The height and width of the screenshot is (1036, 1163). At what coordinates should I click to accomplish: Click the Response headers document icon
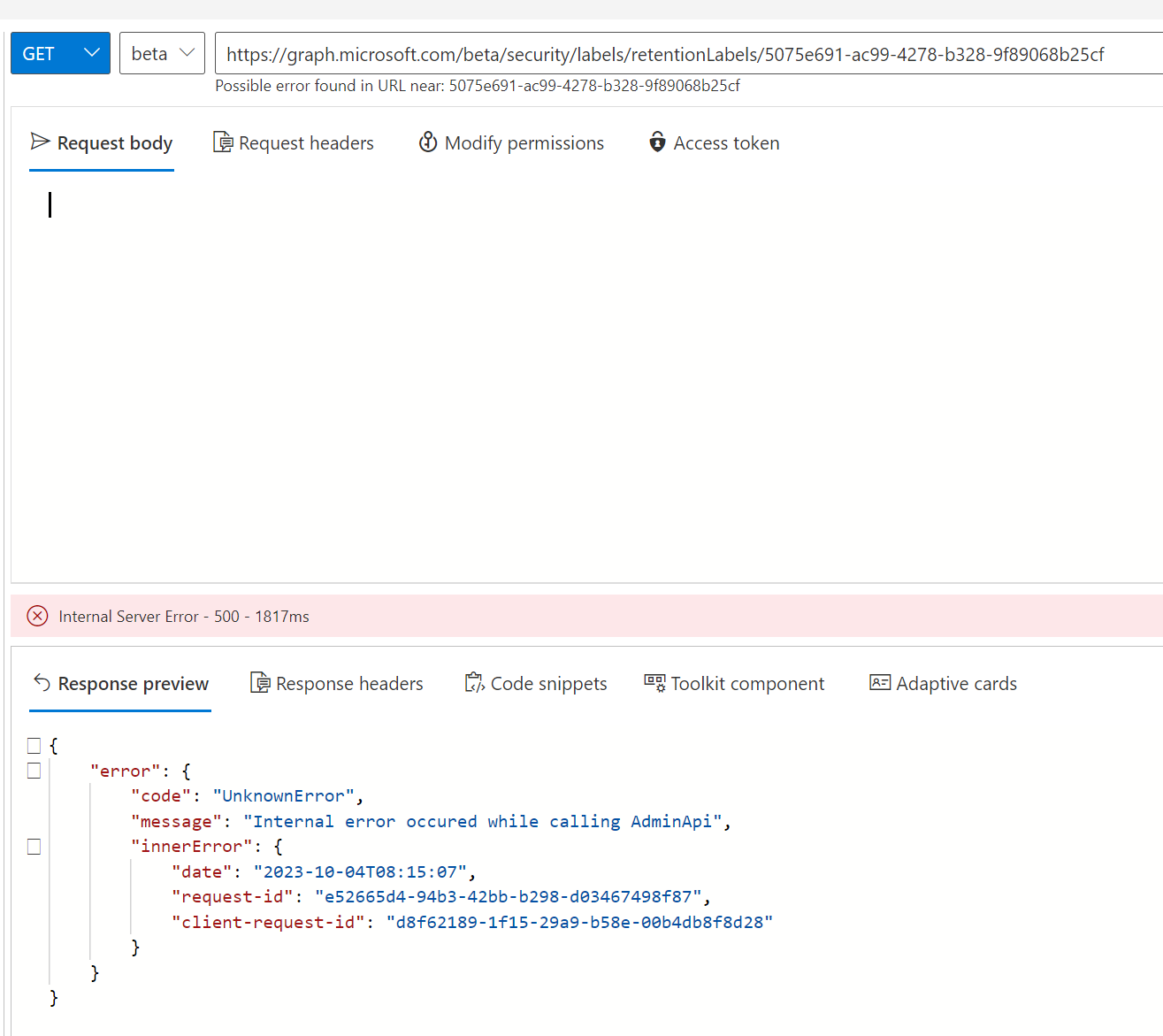(x=260, y=683)
